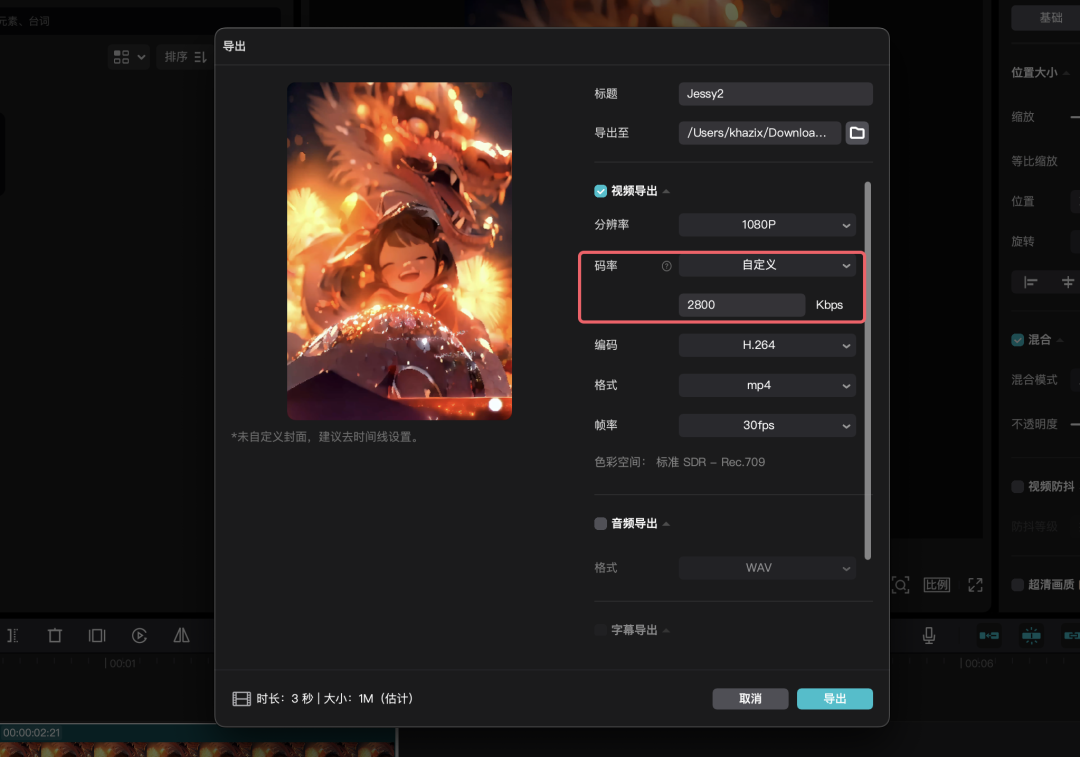Open the 格式 mp4 dropdown
This screenshot has height=757, width=1080.
coord(767,385)
